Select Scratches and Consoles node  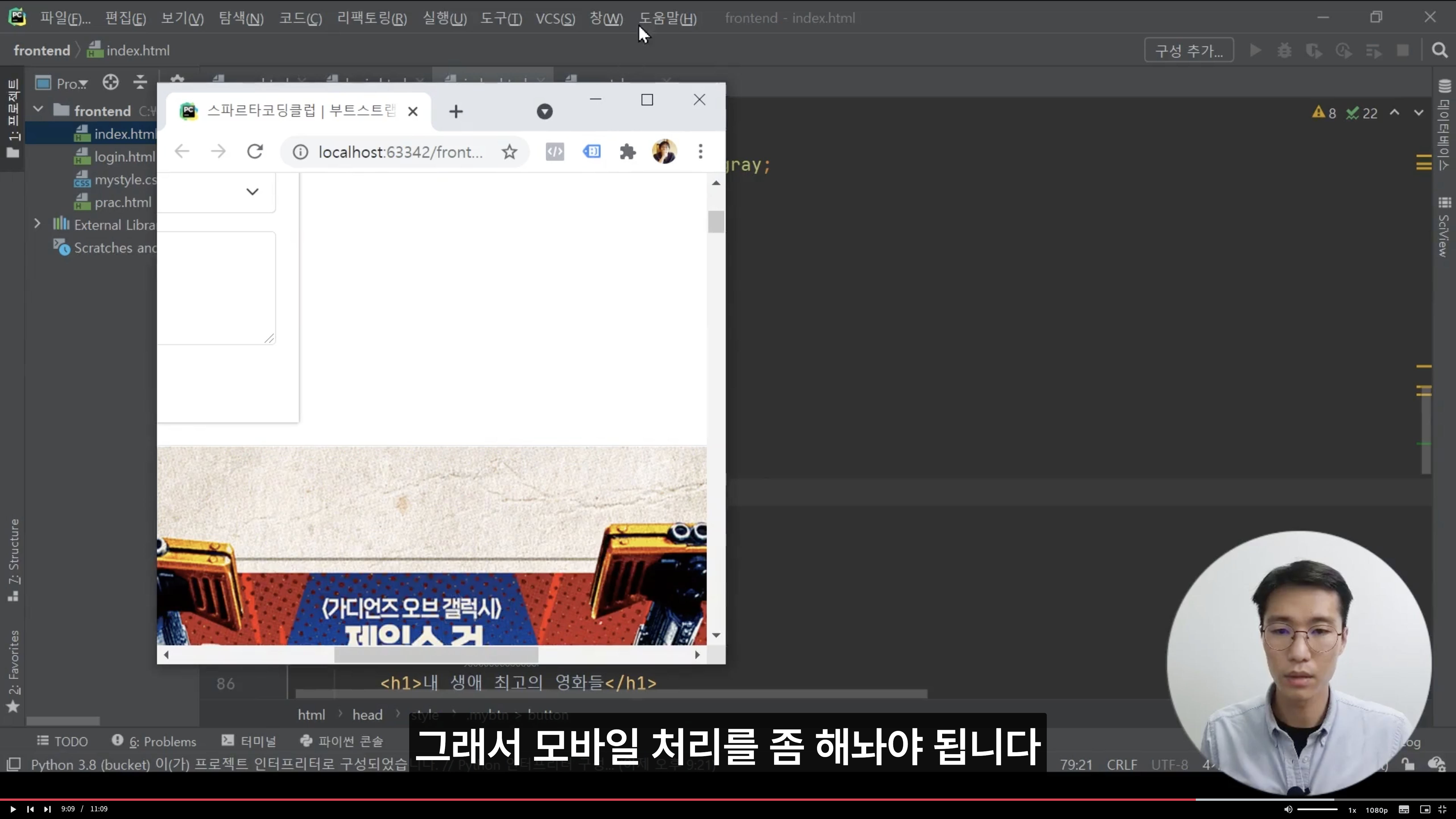point(105,248)
